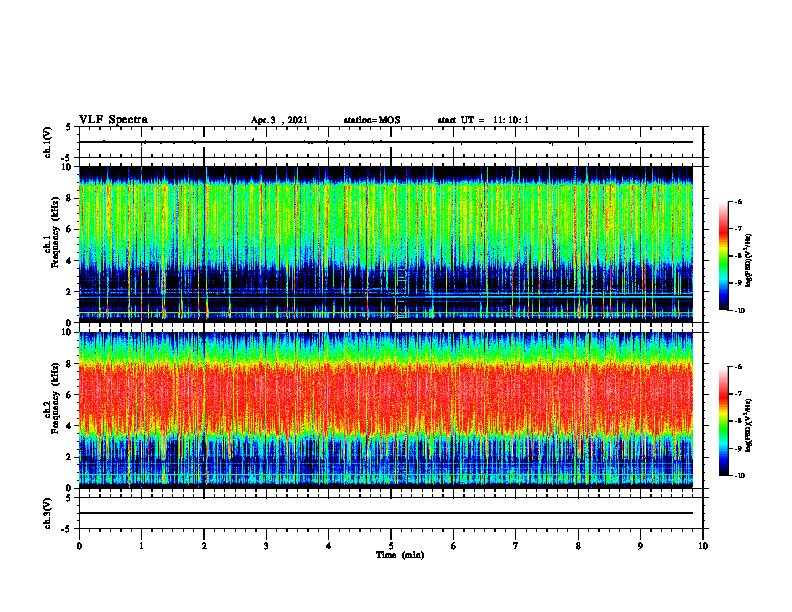Click the "-10" label on ch.1 colorbar
Image resolution: width=792 pixels, height=612 pixels.
tap(739, 311)
